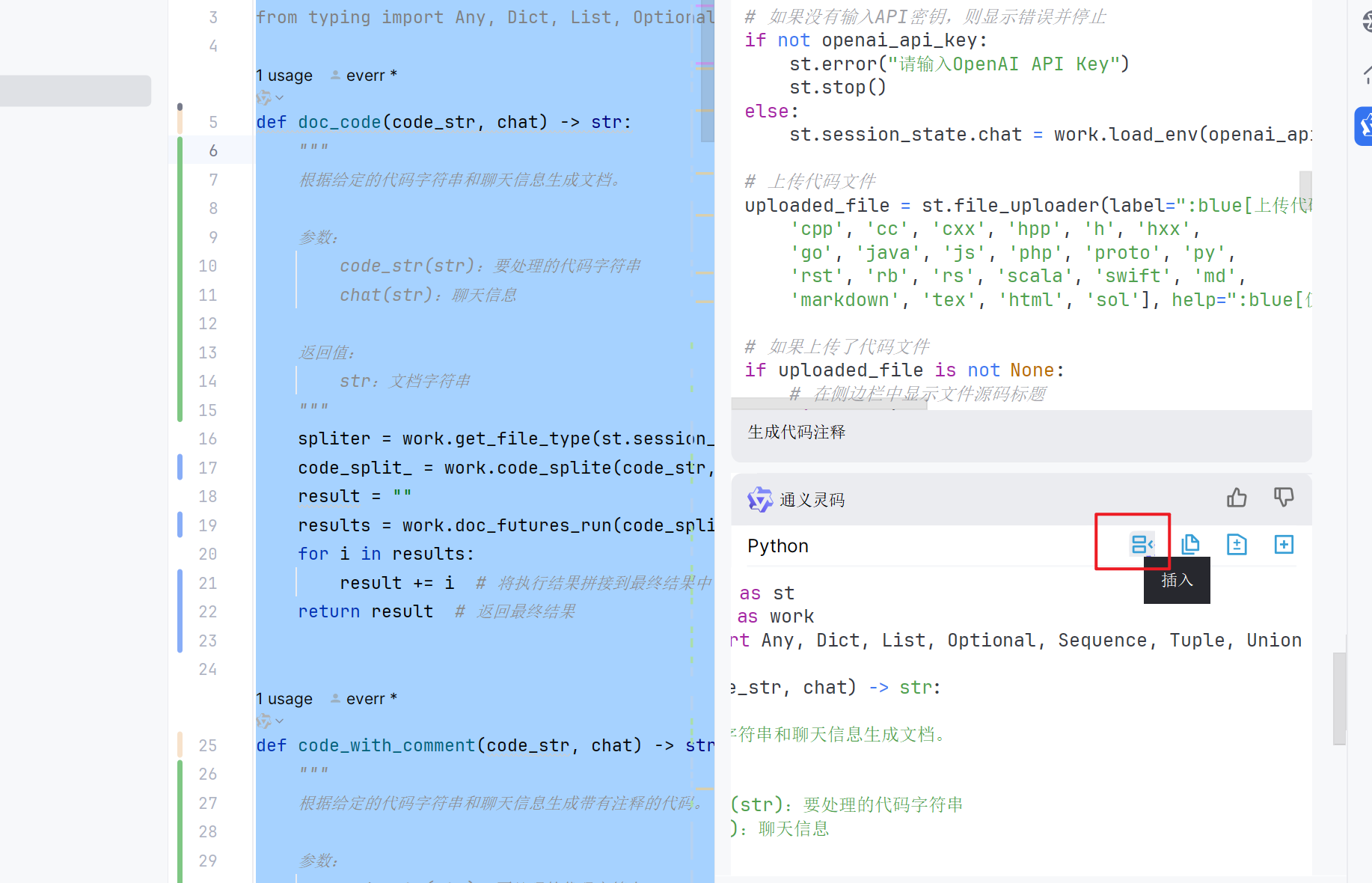Click author hint 'everr *' above doc_code
Screen dimensions: 1372x883
[x=364, y=76]
